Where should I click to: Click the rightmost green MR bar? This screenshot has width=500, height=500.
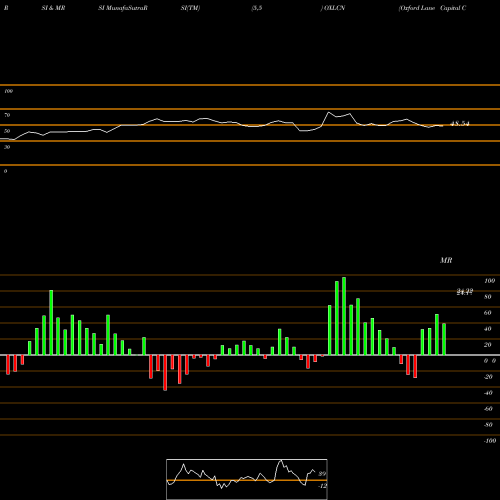click(x=444, y=339)
